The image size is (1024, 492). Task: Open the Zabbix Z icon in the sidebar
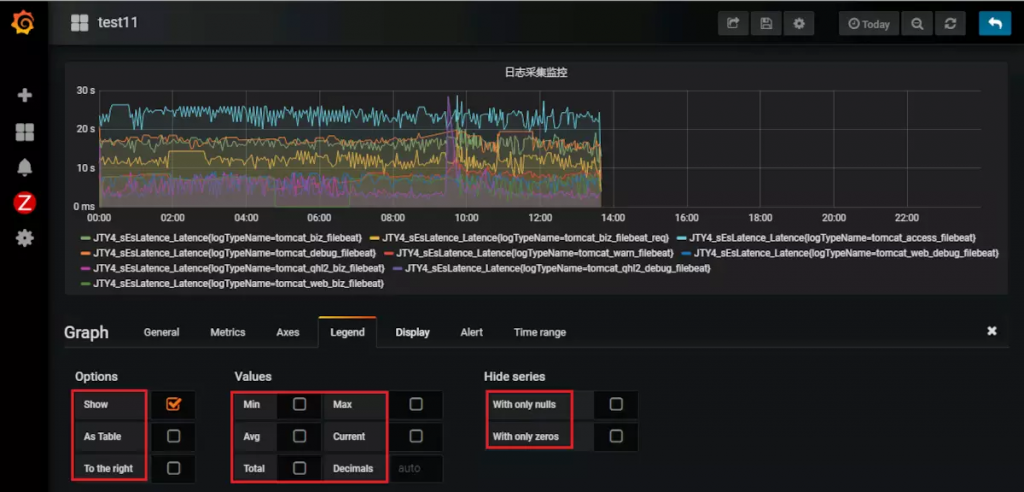24,203
